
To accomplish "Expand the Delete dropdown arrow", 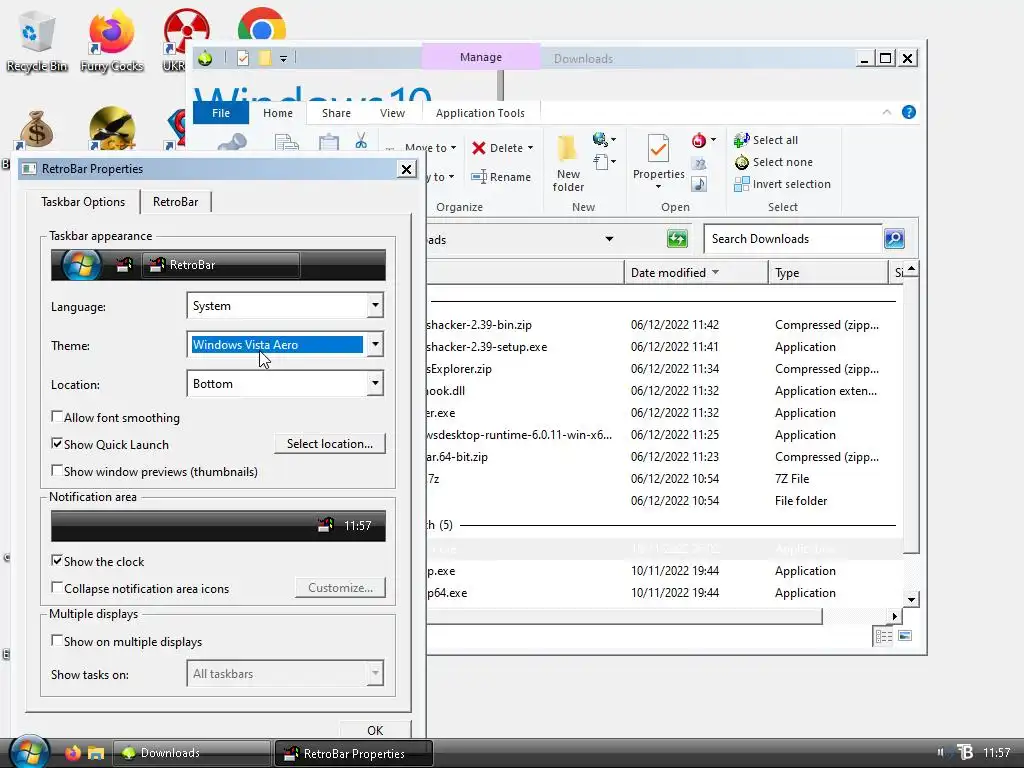I will (530, 148).
